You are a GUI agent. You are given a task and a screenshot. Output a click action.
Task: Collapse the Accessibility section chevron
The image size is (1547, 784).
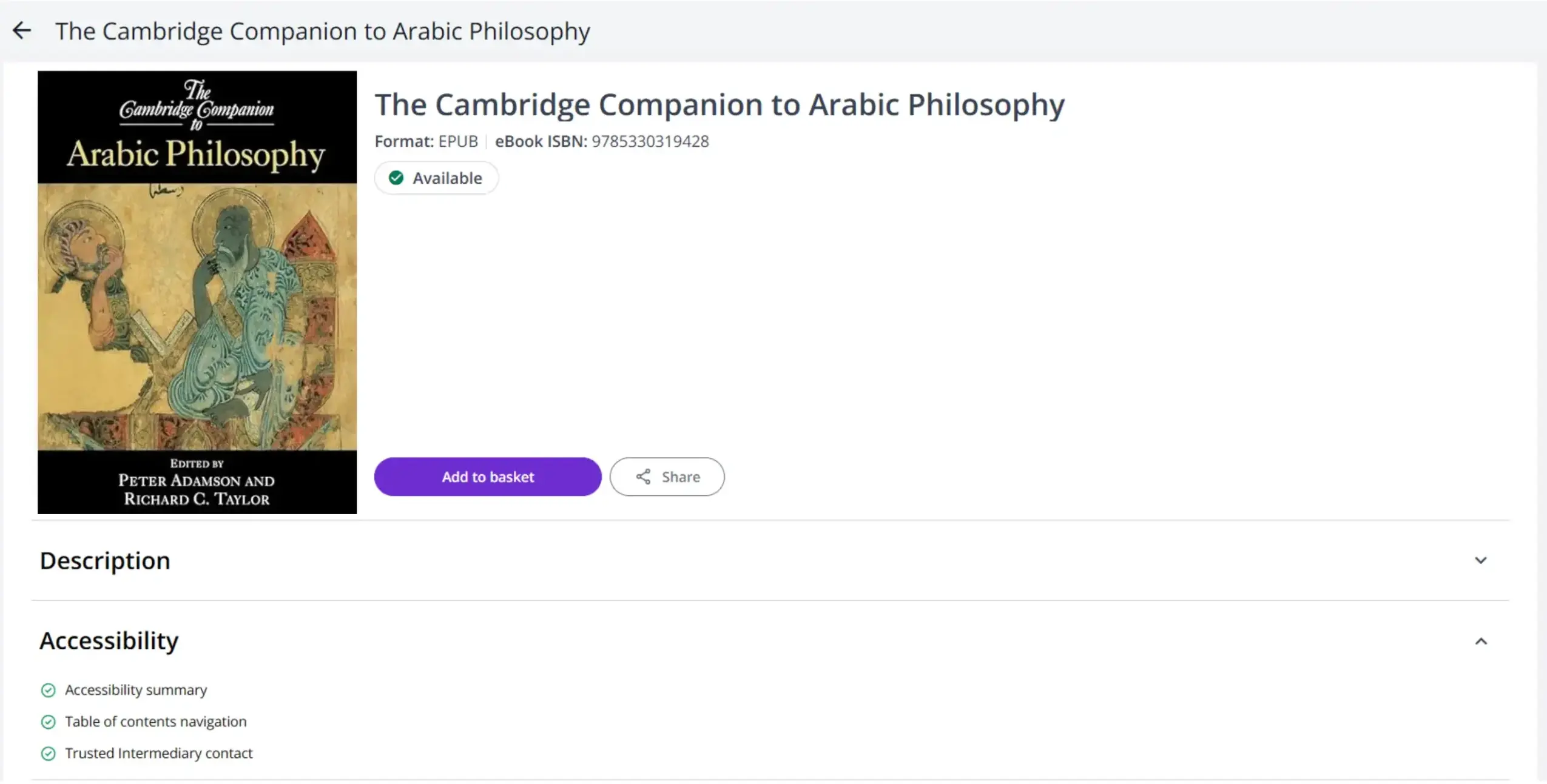coord(1480,641)
